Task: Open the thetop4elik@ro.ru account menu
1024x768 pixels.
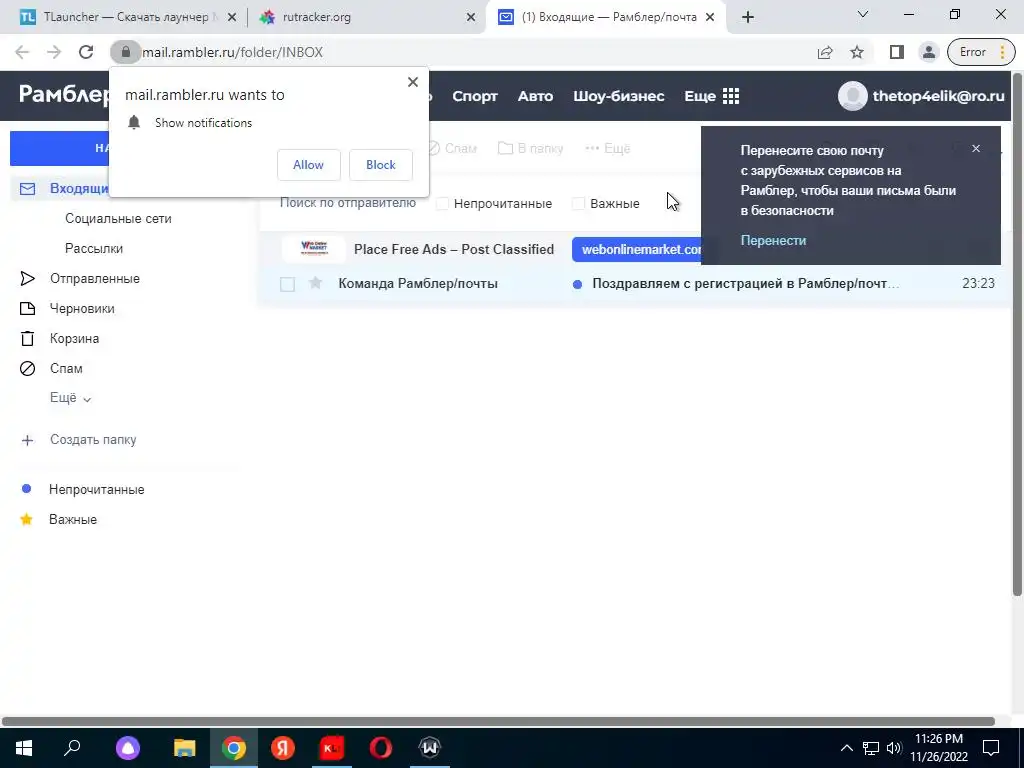Action: (938, 96)
